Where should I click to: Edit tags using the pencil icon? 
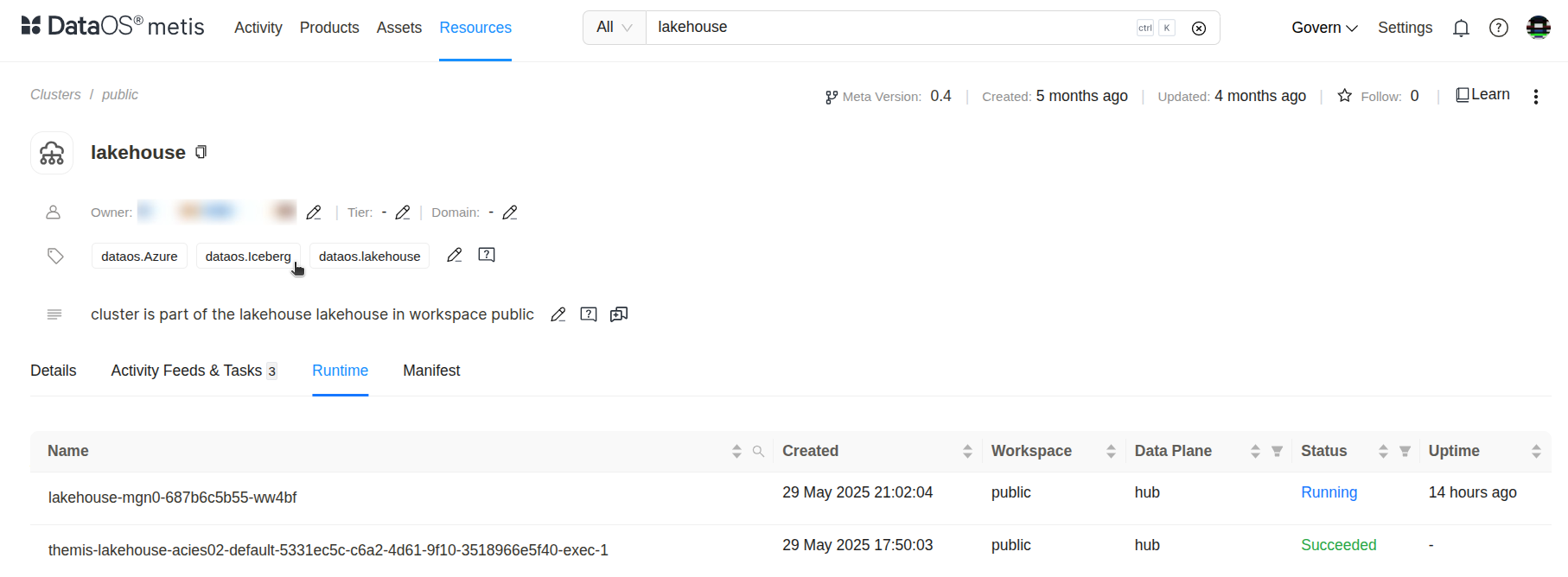click(455, 255)
